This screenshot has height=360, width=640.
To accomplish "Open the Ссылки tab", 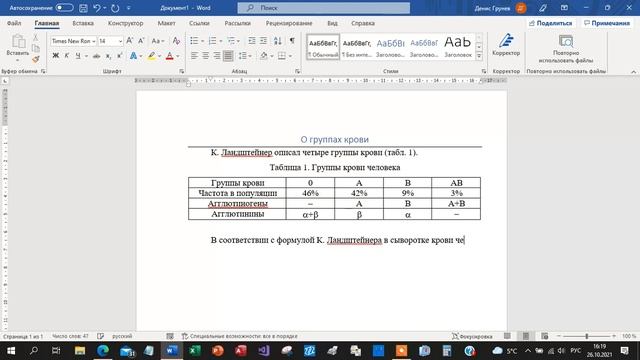I will [199, 23].
